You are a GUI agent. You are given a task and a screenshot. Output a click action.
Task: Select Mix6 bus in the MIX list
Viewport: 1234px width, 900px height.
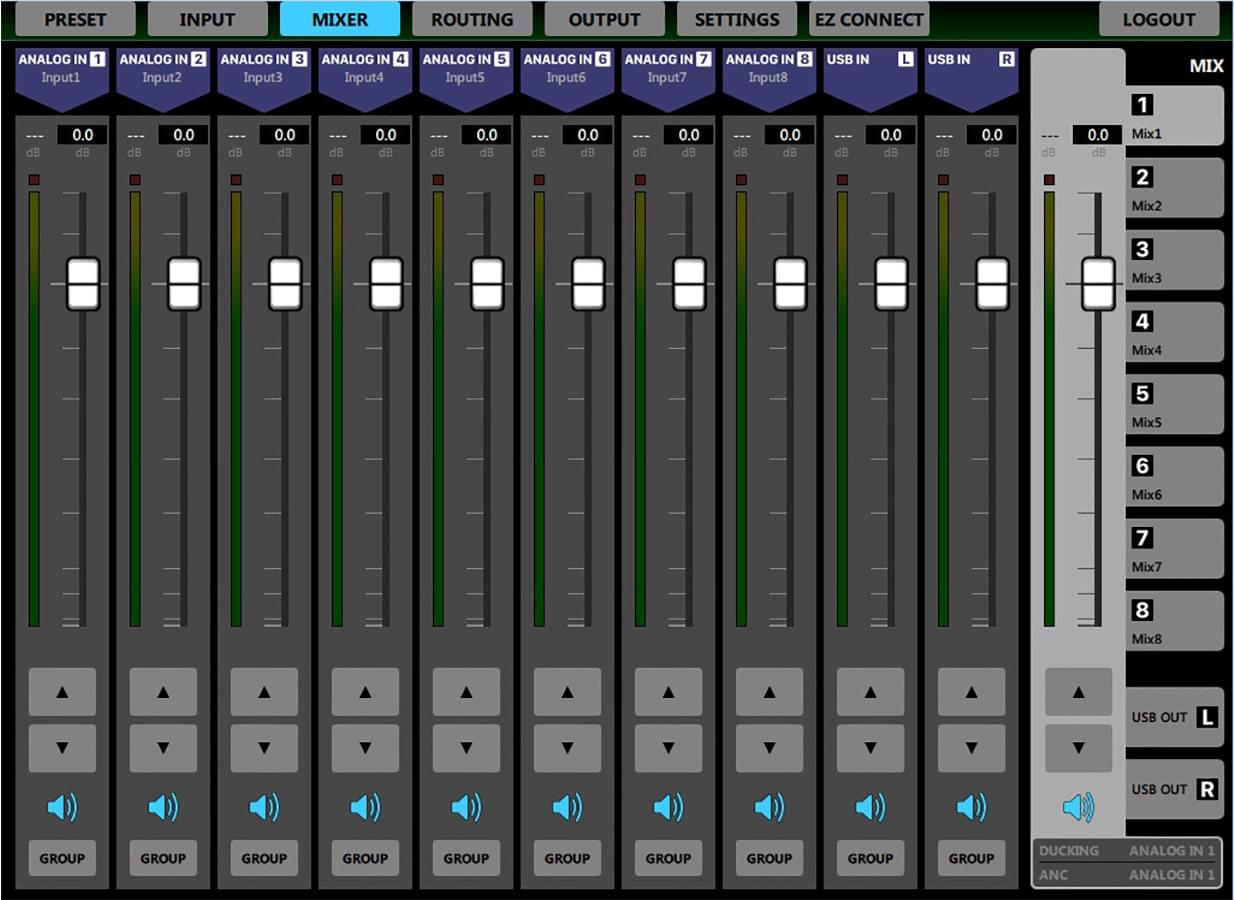click(x=1175, y=476)
